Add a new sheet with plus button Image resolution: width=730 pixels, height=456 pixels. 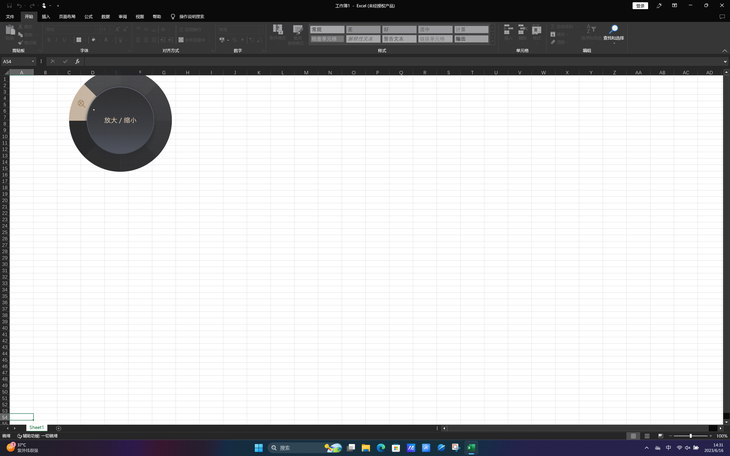coord(58,428)
